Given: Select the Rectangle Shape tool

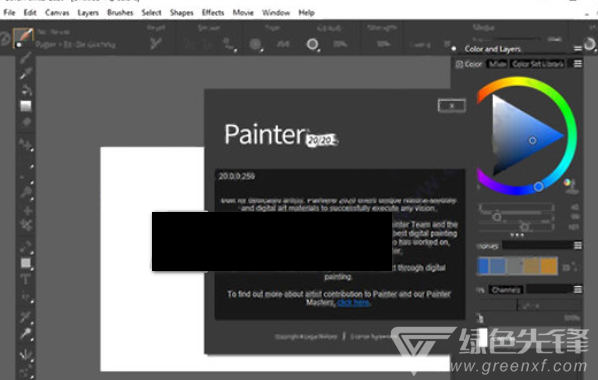Looking at the screenshot, I should tap(26, 263).
